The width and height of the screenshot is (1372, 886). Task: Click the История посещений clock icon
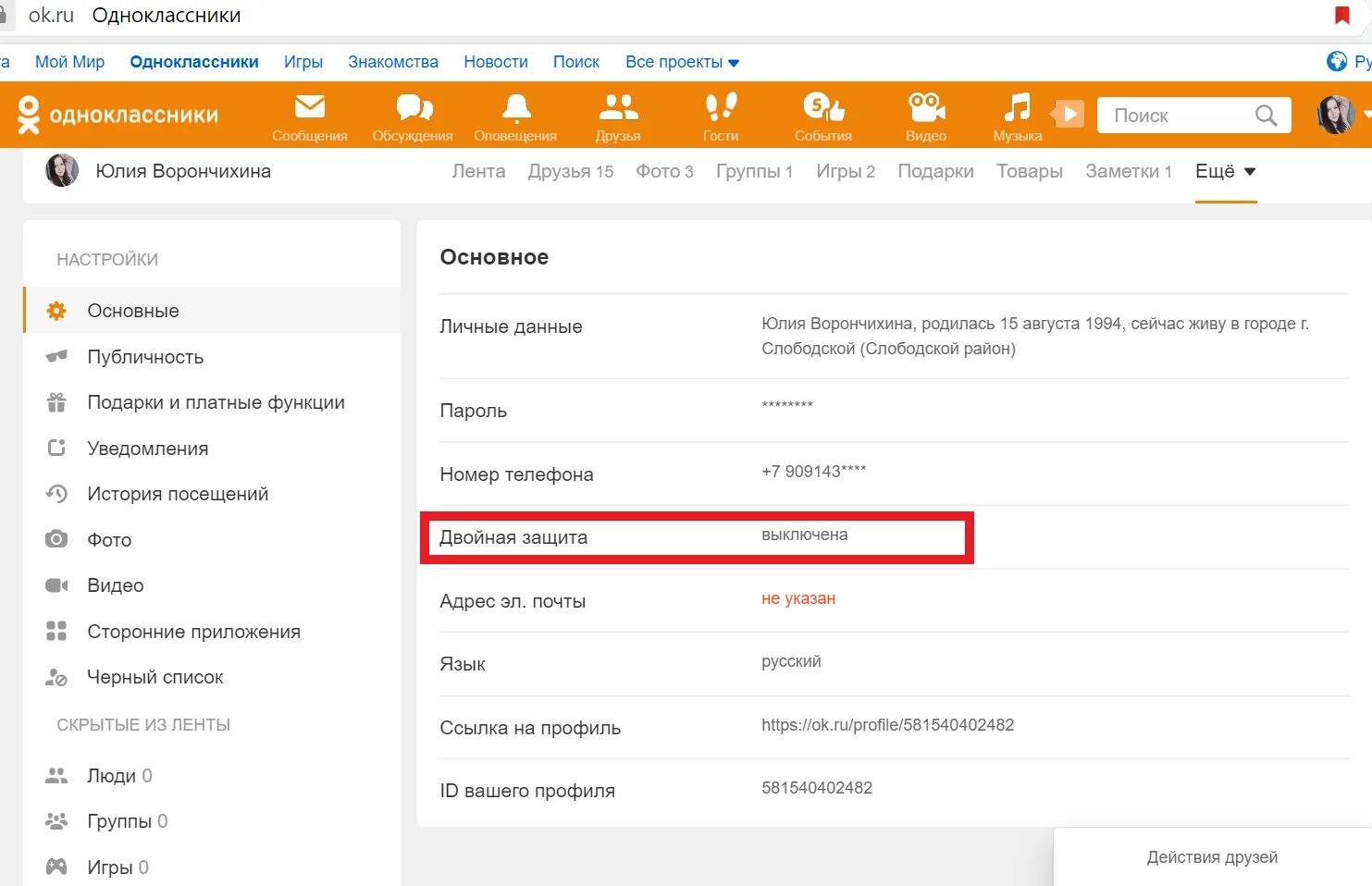coord(56,494)
